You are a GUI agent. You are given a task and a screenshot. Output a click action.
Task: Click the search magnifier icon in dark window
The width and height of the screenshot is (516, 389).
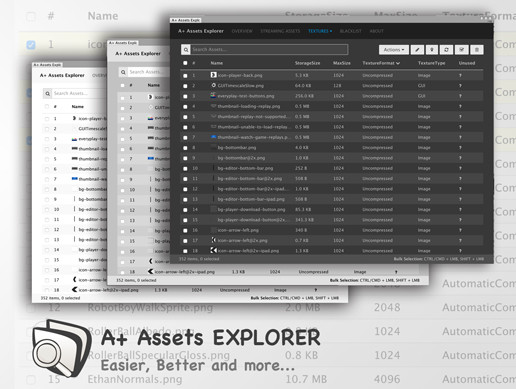tap(186, 50)
